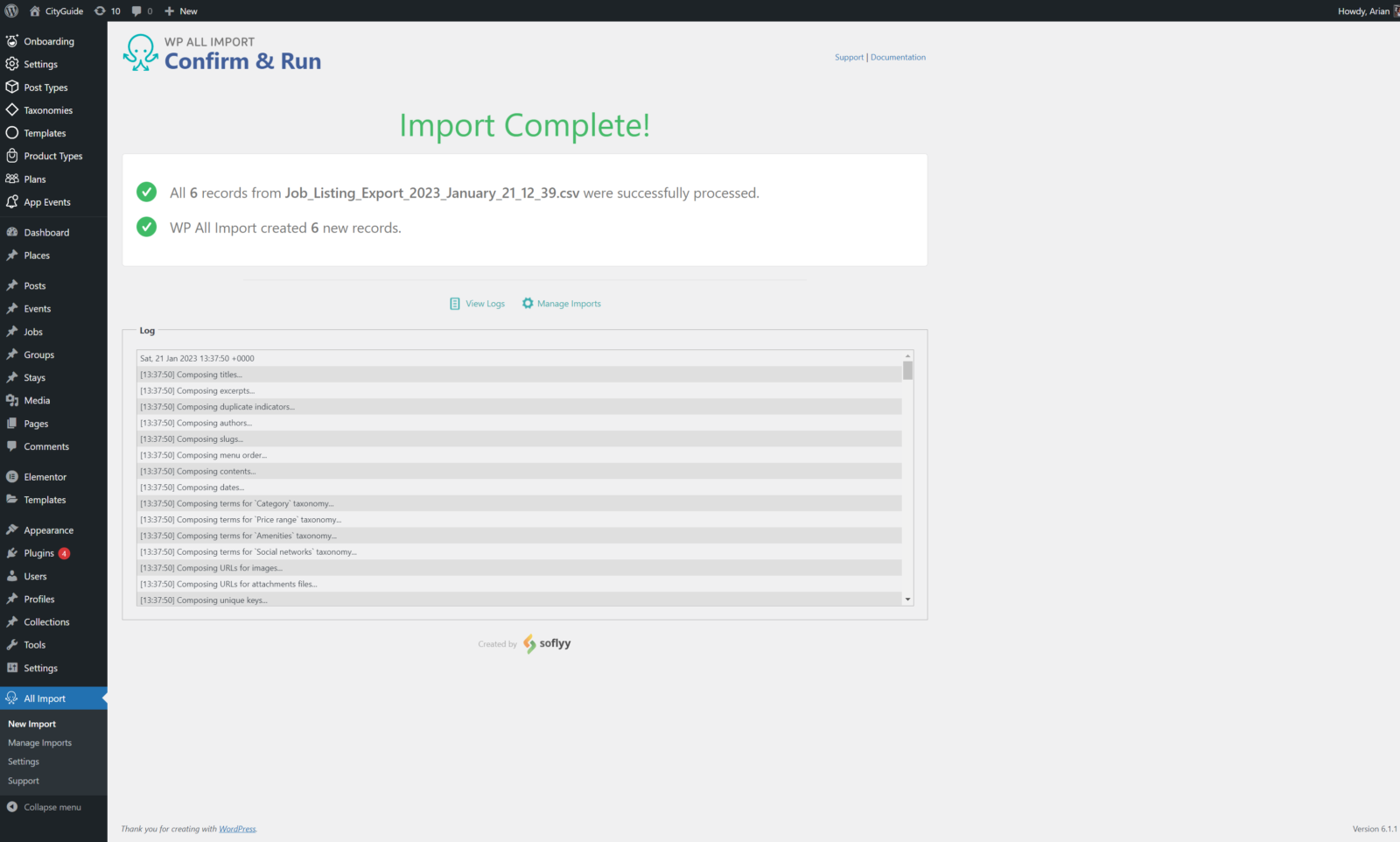Open Plugins using the plug icon
Viewport: 1400px width, 842px height.
tap(11, 553)
